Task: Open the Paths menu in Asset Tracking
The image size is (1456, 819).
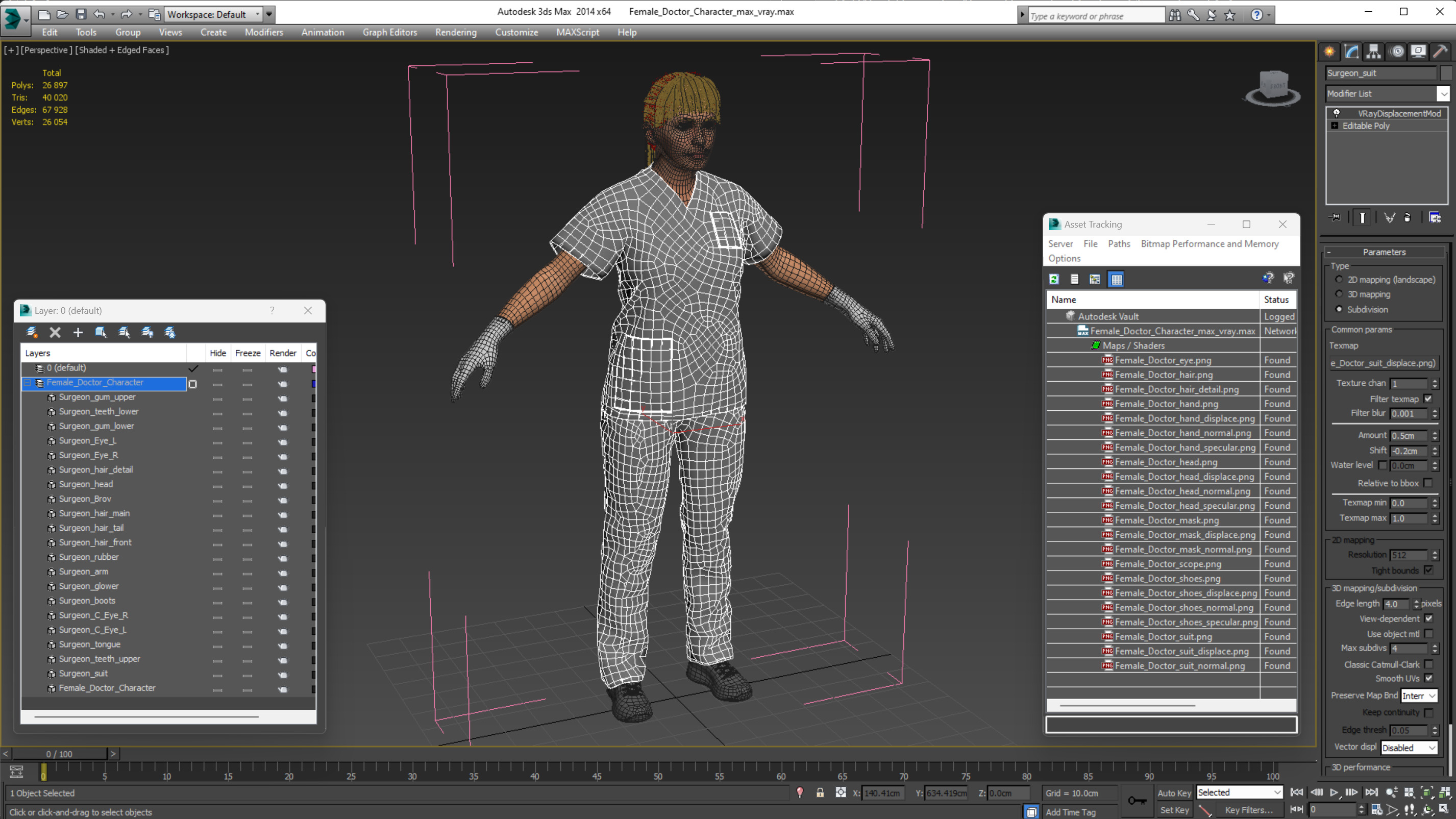Action: [1119, 243]
